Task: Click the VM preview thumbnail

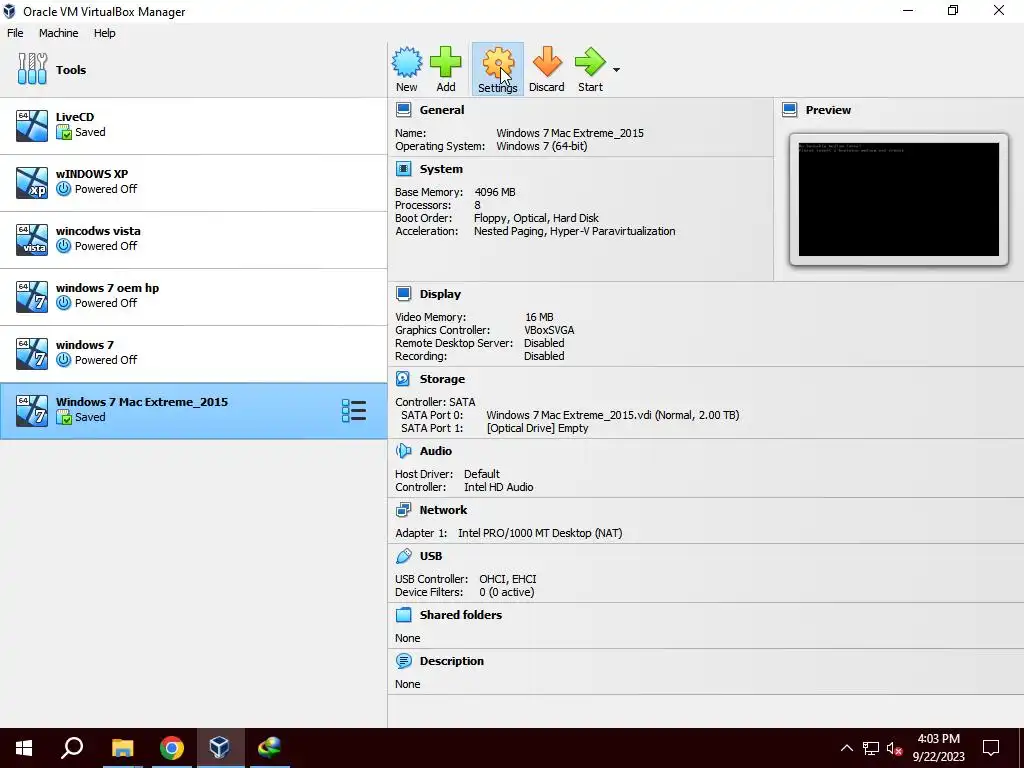Action: pos(899,199)
